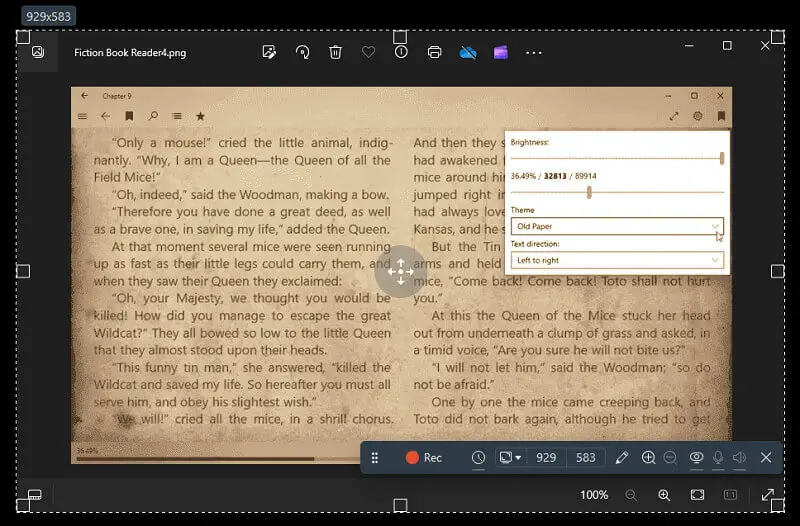Open the capture region selection dropdown
The image size is (800, 526).
(x=510, y=458)
